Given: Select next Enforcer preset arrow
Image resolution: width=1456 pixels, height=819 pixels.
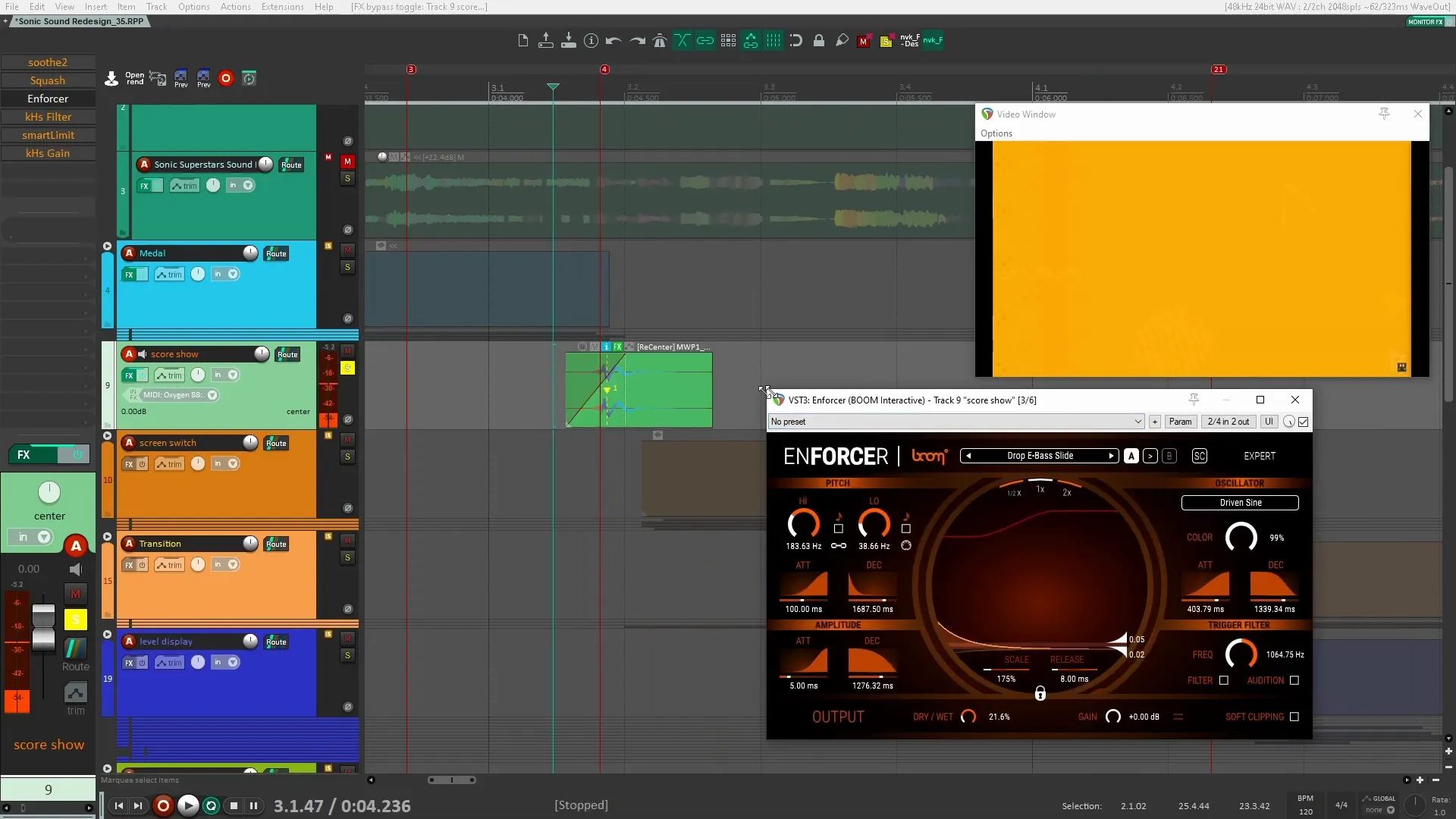Looking at the screenshot, I should point(1111,456).
